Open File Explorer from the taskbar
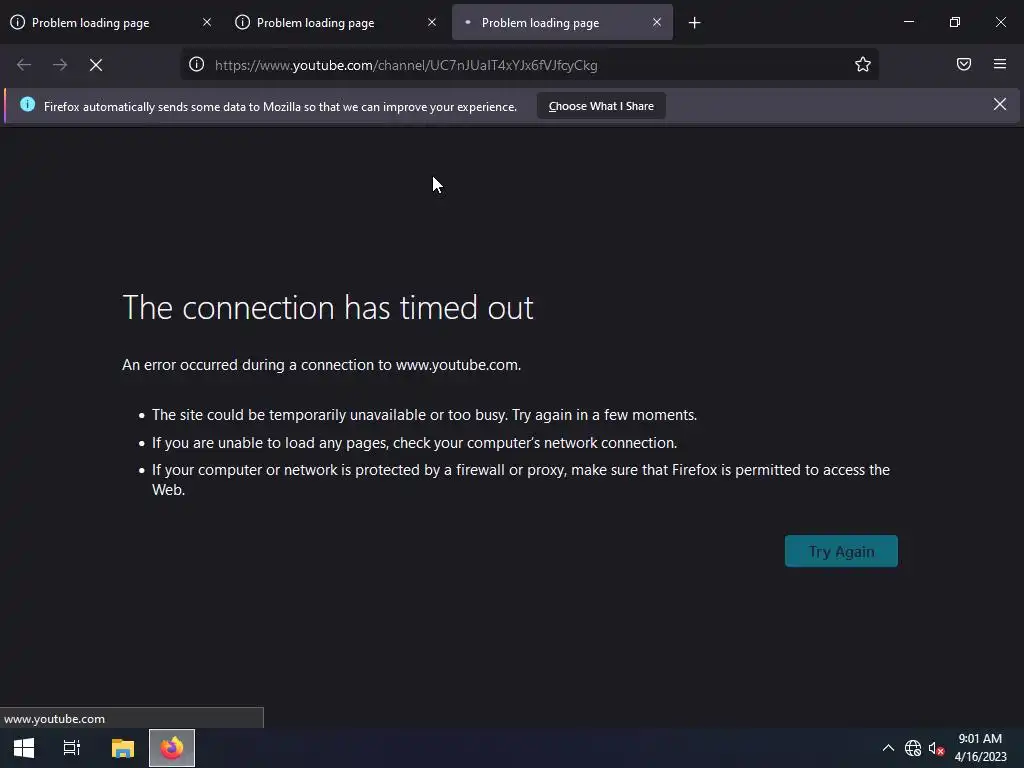The height and width of the screenshot is (768, 1024). click(123, 748)
